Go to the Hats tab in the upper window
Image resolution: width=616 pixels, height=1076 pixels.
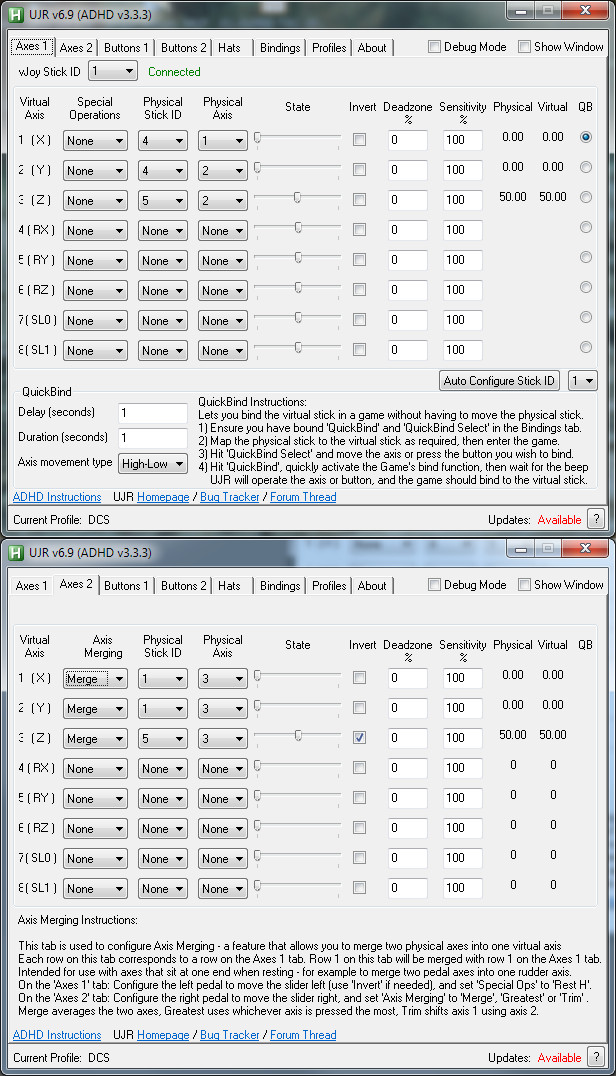pos(229,47)
